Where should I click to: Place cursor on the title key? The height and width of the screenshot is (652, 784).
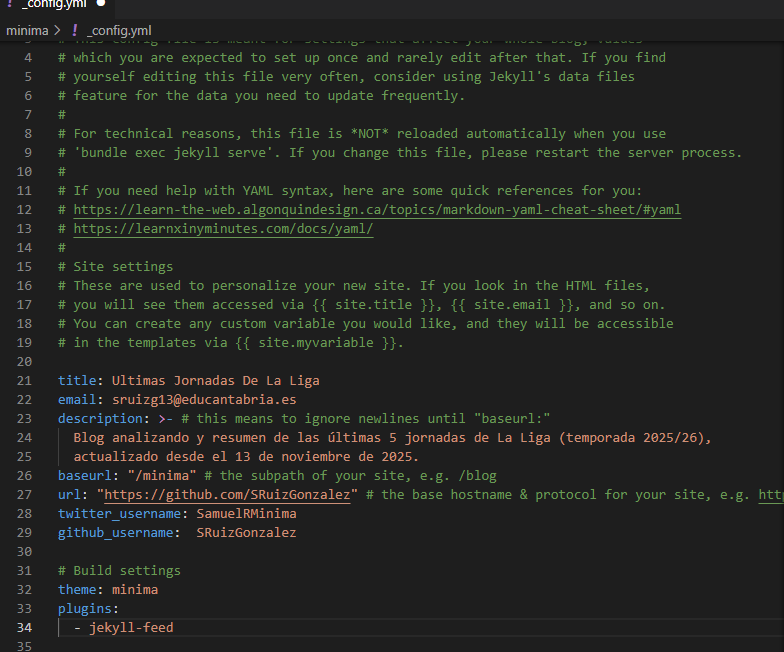[x=76, y=381]
